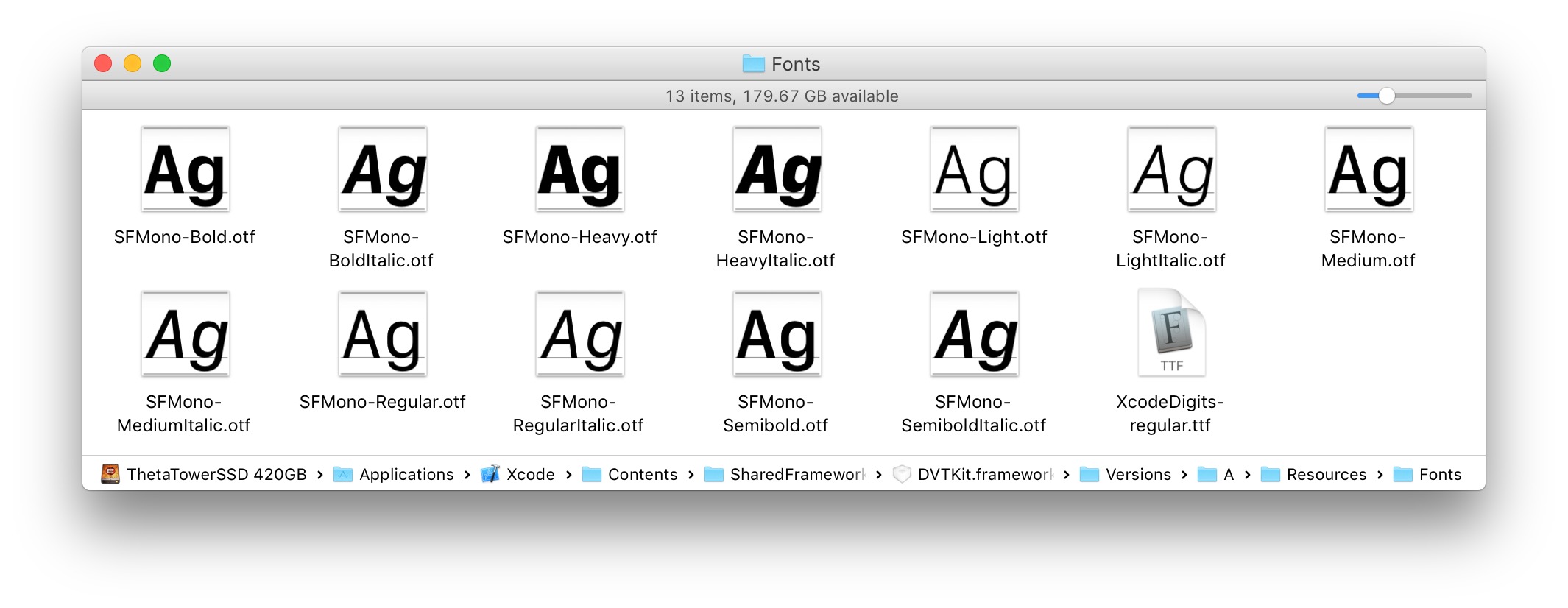Screen dimensions: 1568x608
Task: Select the SFMono-Semibold.otf font icon
Action: [x=777, y=334]
